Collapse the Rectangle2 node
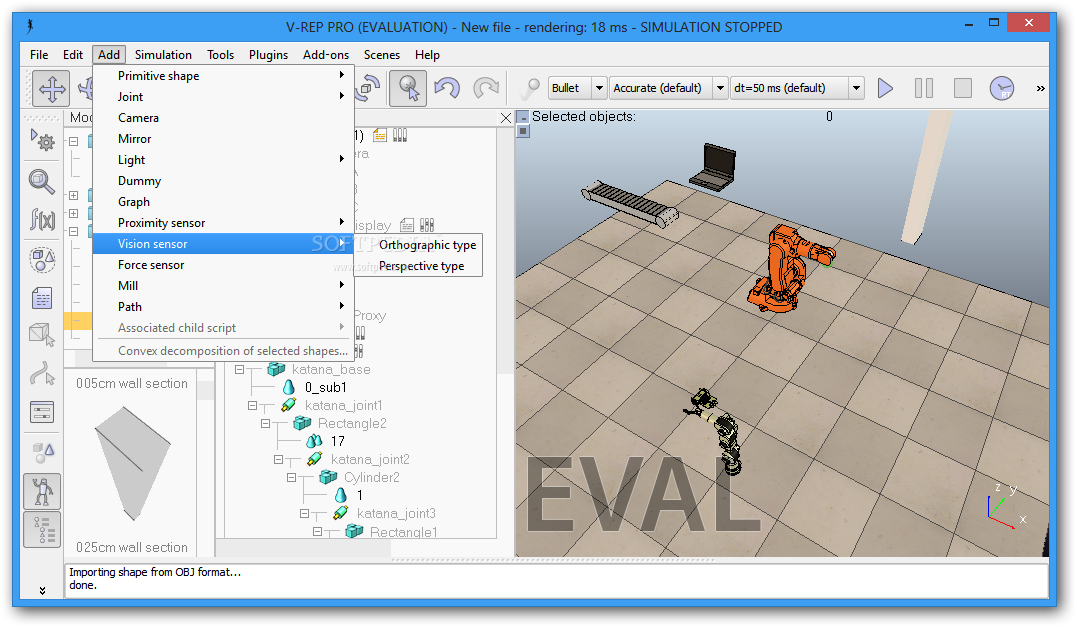 [x=265, y=423]
